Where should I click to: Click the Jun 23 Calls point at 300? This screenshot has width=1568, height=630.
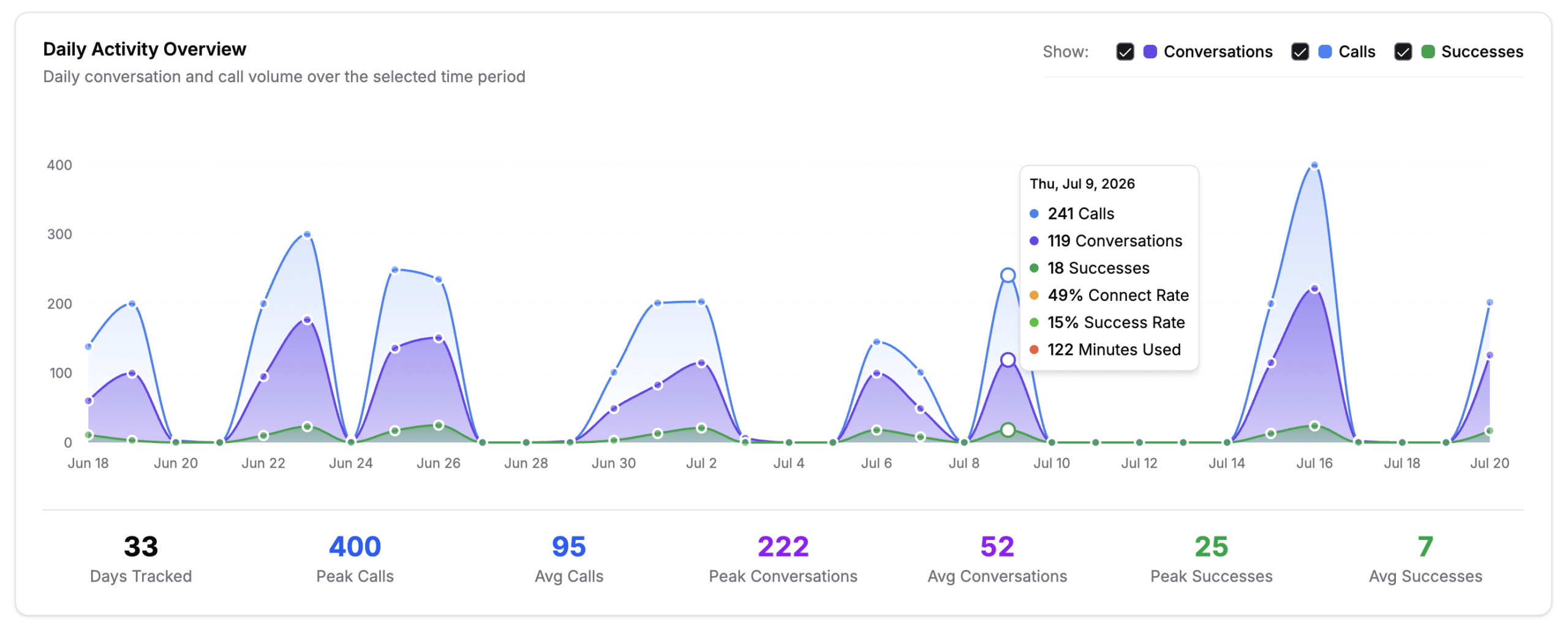[x=307, y=235]
